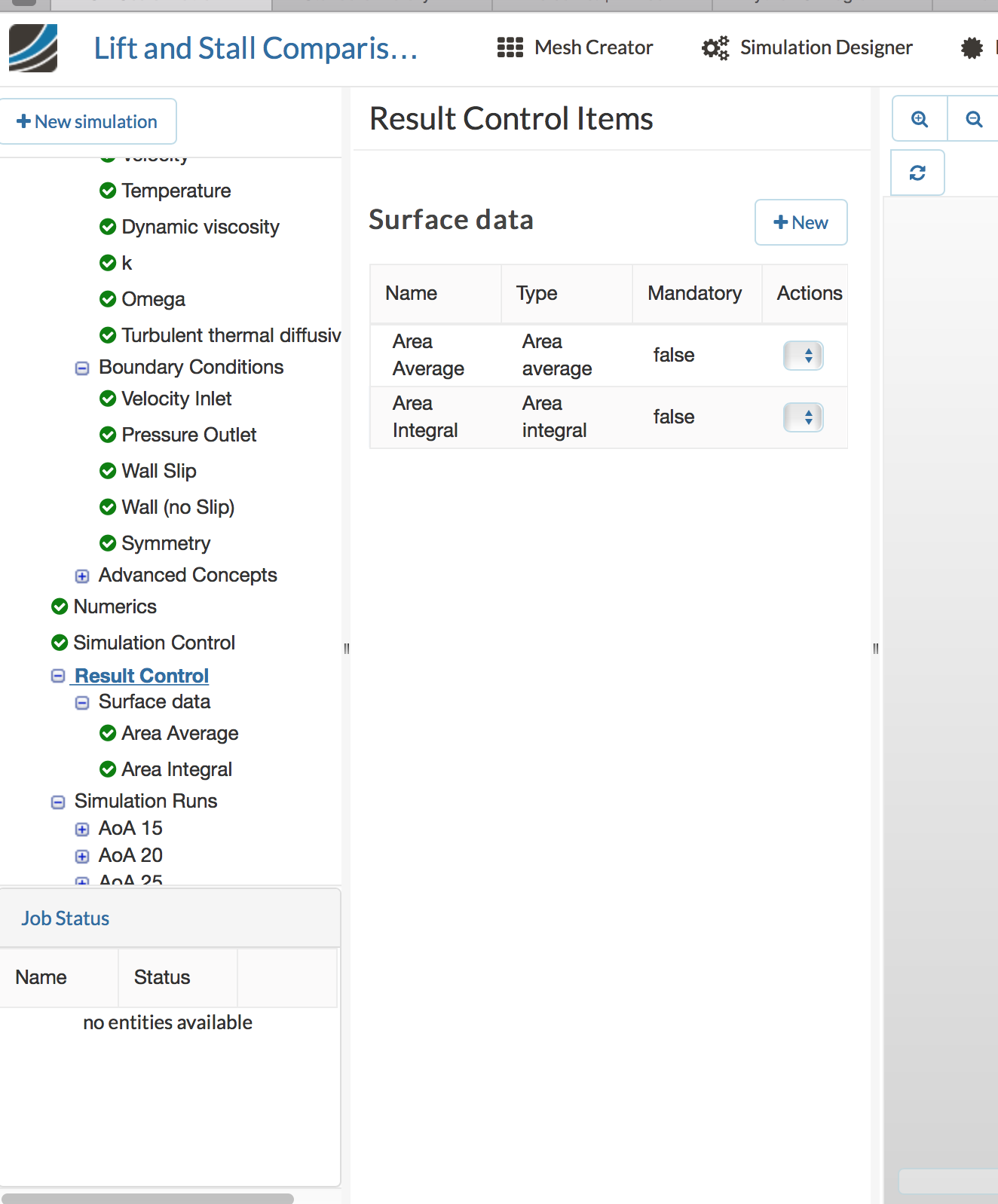998x1204 pixels.
Task: Collapse the Boundary Conditions tree node
Action: click(x=82, y=368)
